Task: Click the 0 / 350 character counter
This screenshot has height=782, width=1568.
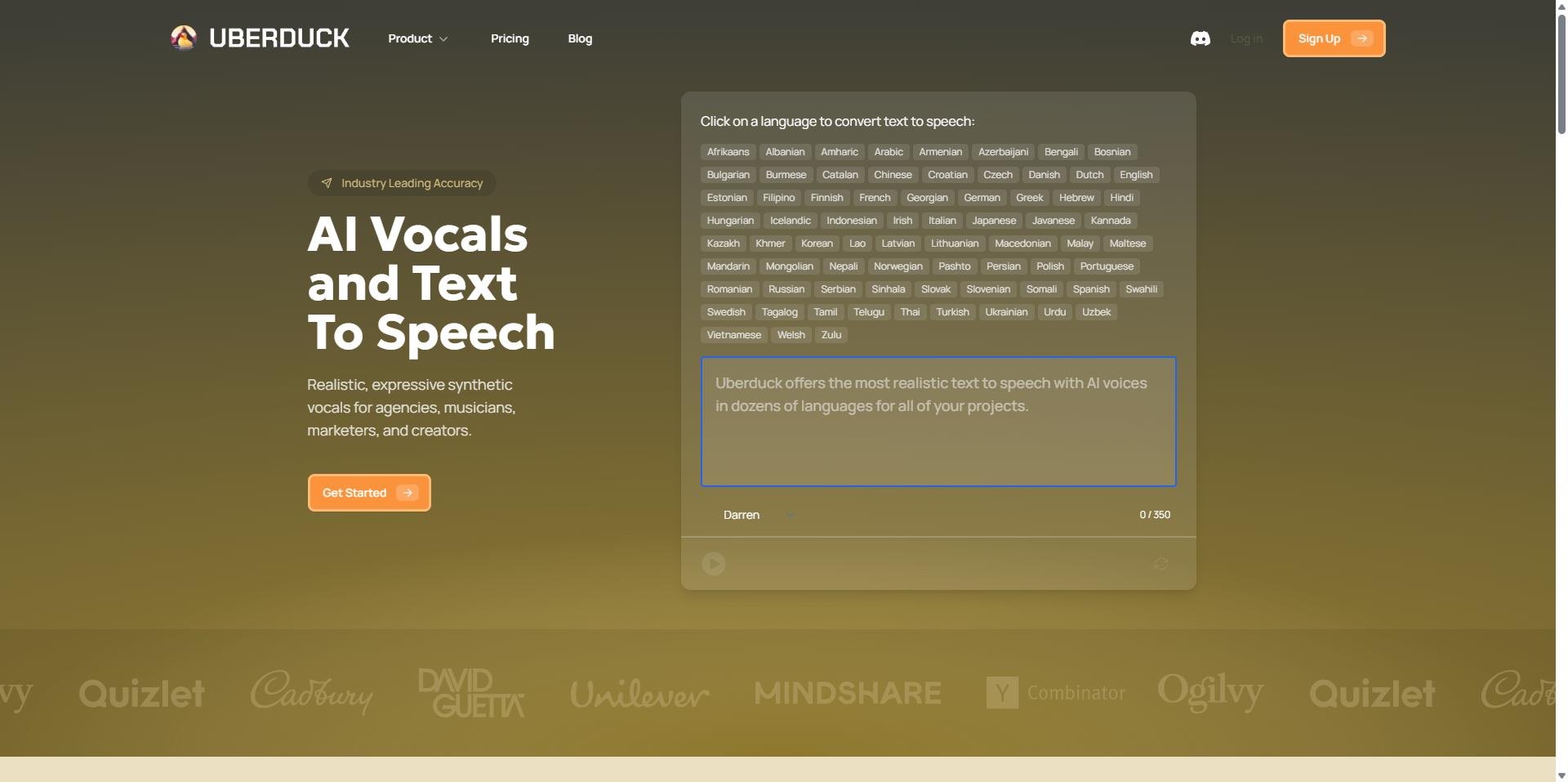Action: coord(1155,515)
